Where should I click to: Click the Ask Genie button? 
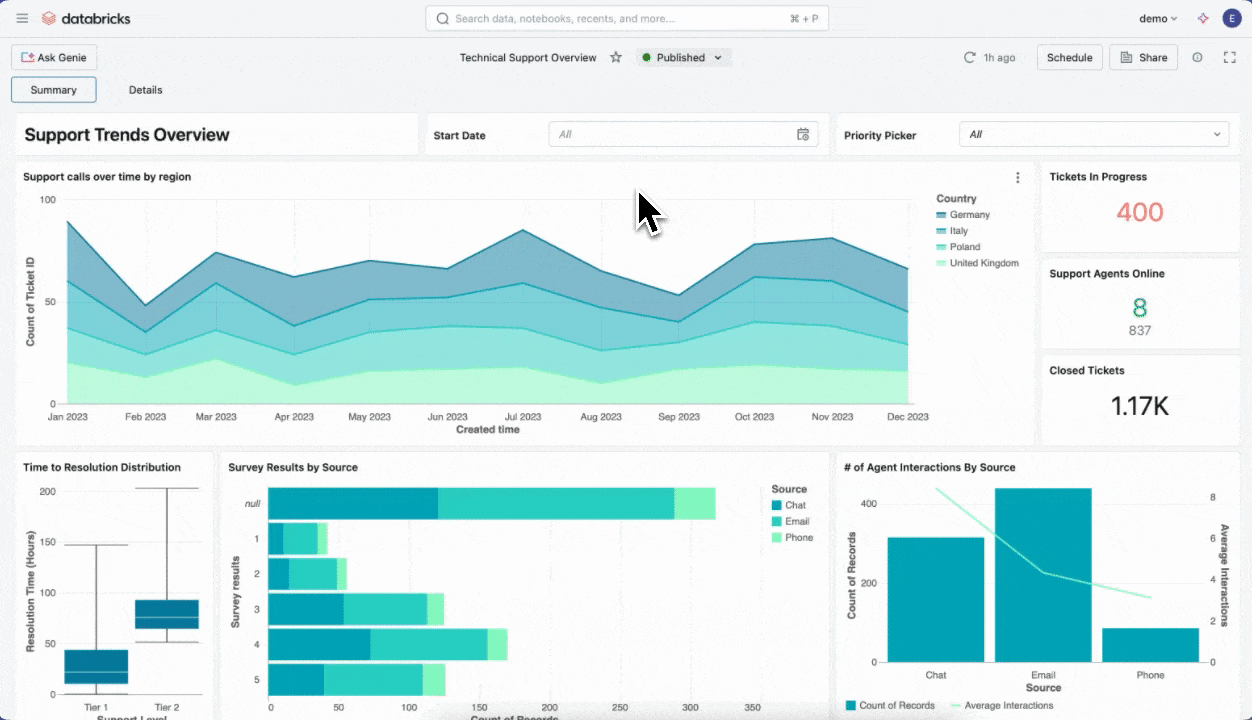coord(54,58)
